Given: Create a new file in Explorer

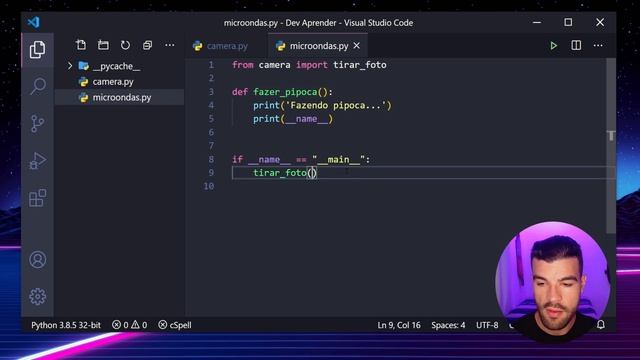Looking at the screenshot, I should pos(81,45).
